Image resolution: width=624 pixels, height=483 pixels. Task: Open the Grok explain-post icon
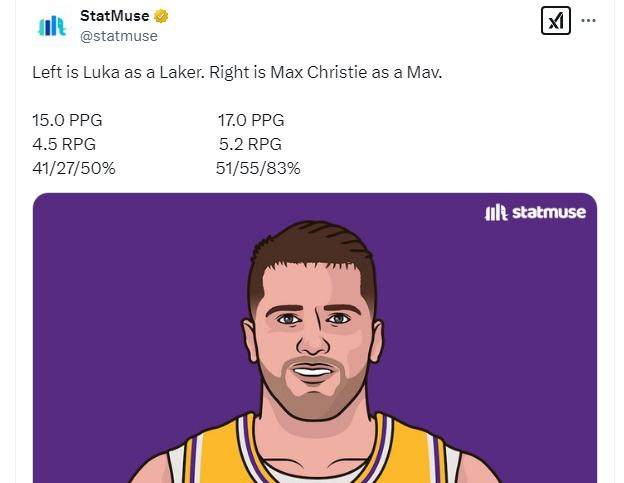click(555, 20)
